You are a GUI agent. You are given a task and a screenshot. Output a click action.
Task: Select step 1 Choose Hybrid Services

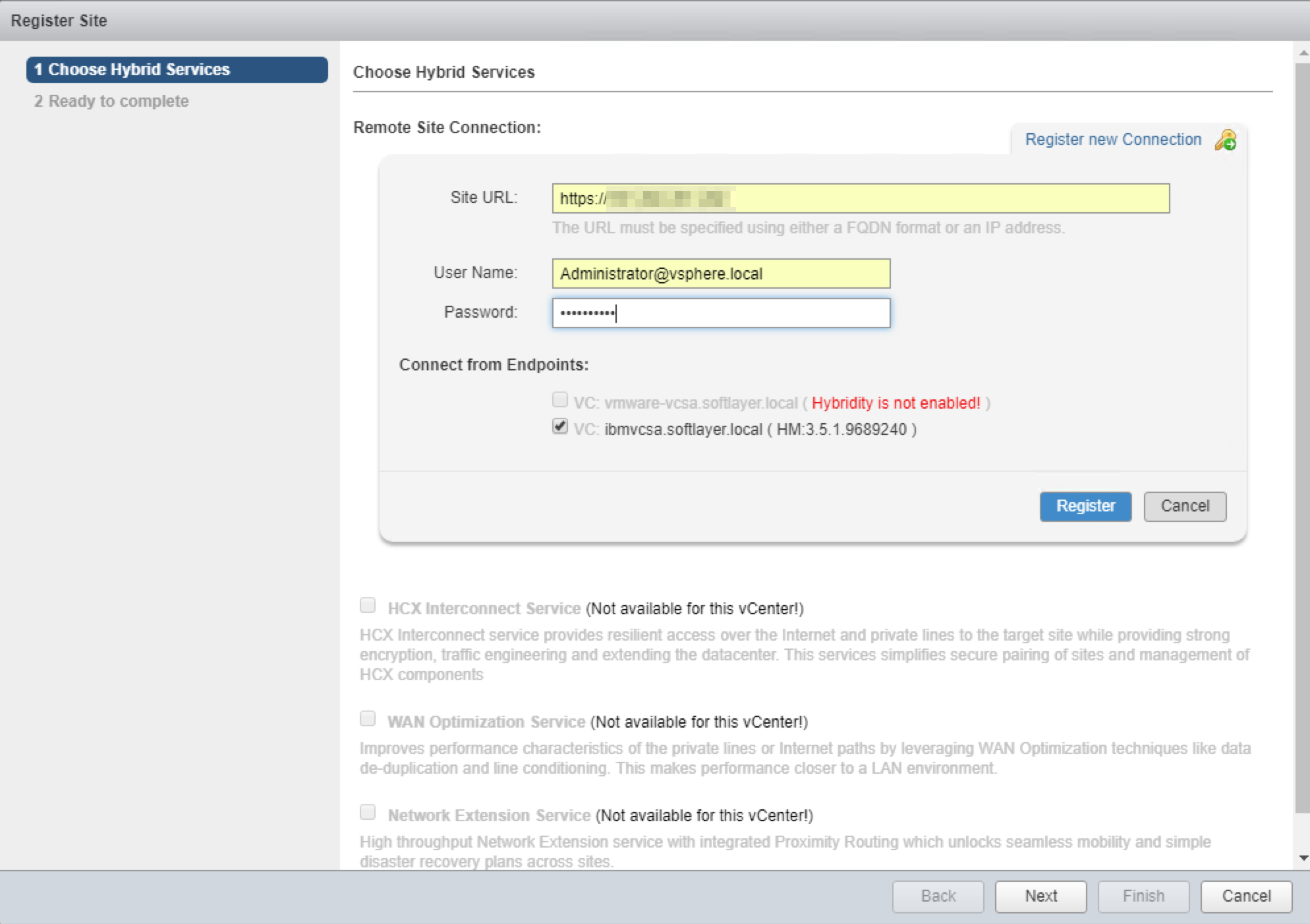click(x=177, y=70)
